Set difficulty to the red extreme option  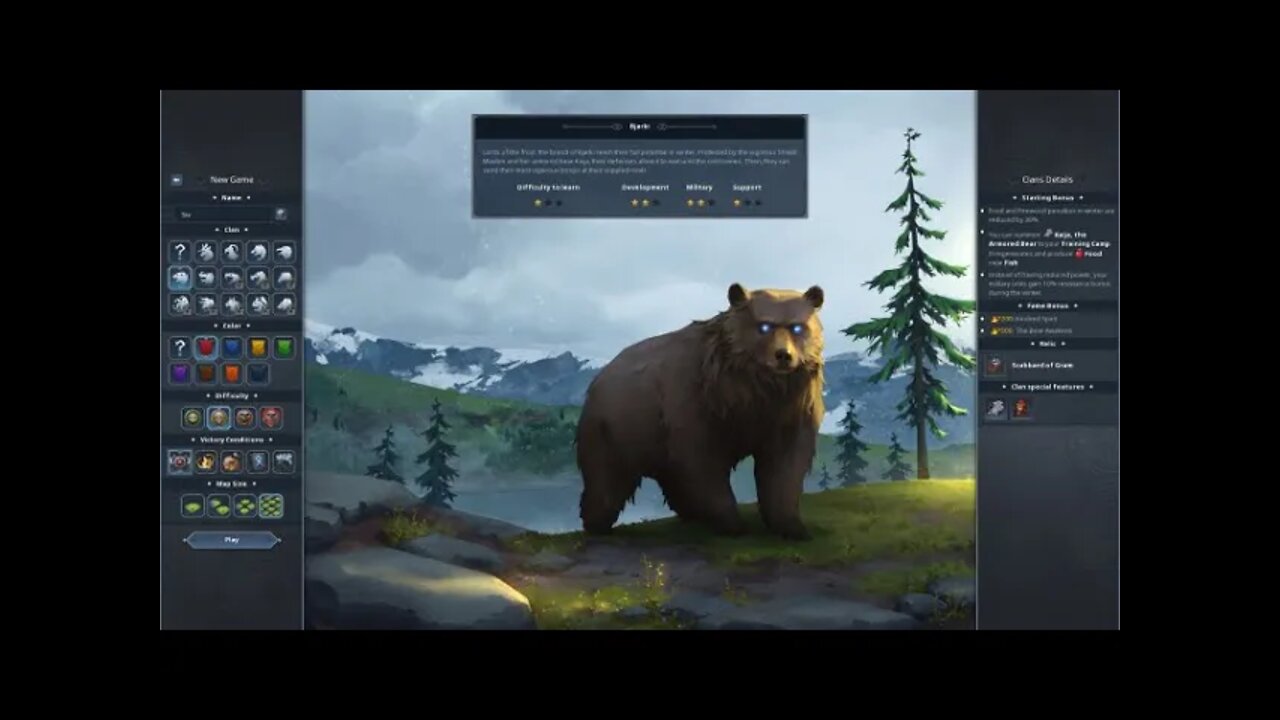pos(271,417)
